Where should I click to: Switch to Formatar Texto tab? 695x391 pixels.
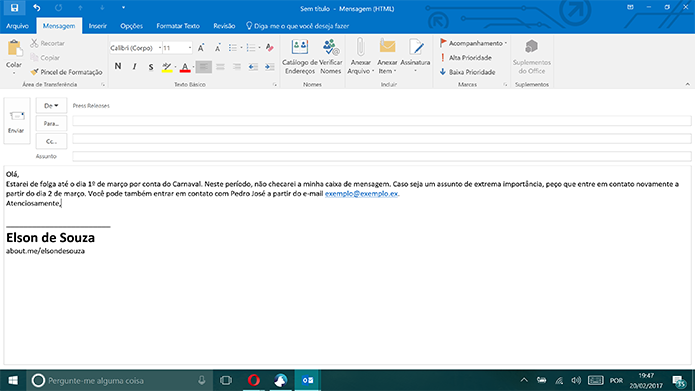click(178, 26)
